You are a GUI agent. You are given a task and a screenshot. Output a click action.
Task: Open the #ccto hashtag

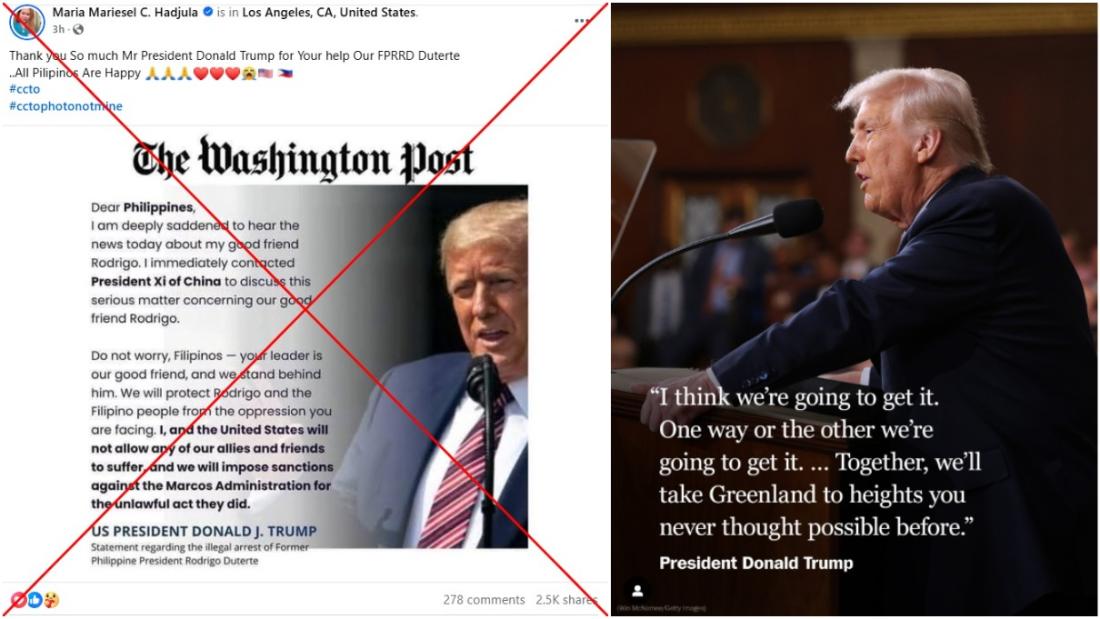pyautogui.click(x=25, y=89)
